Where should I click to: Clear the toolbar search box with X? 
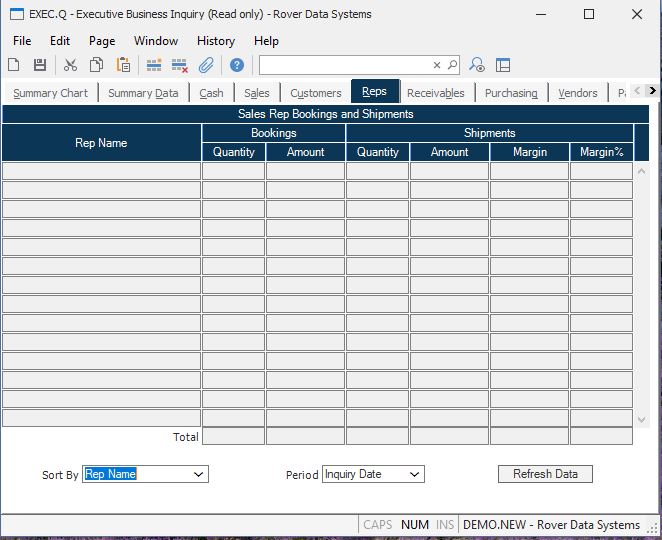[437, 65]
